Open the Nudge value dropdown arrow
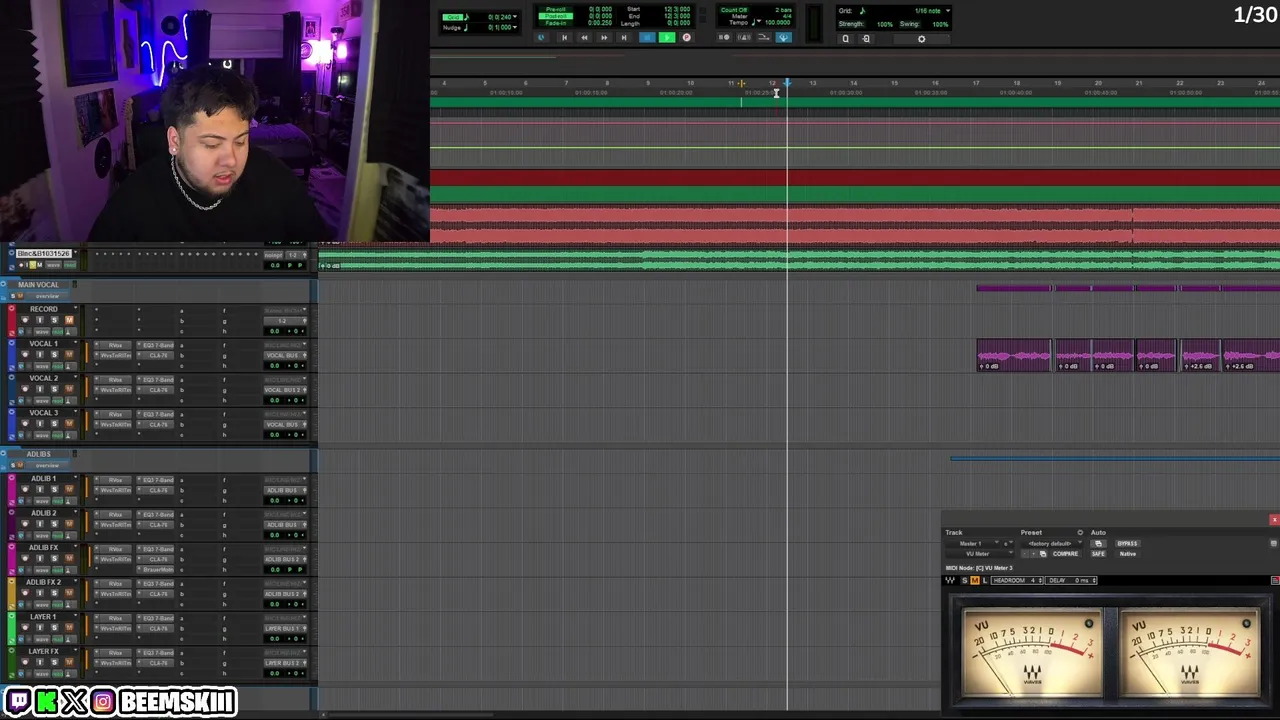The image size is (1280, 720). click(x=516, y=27)
